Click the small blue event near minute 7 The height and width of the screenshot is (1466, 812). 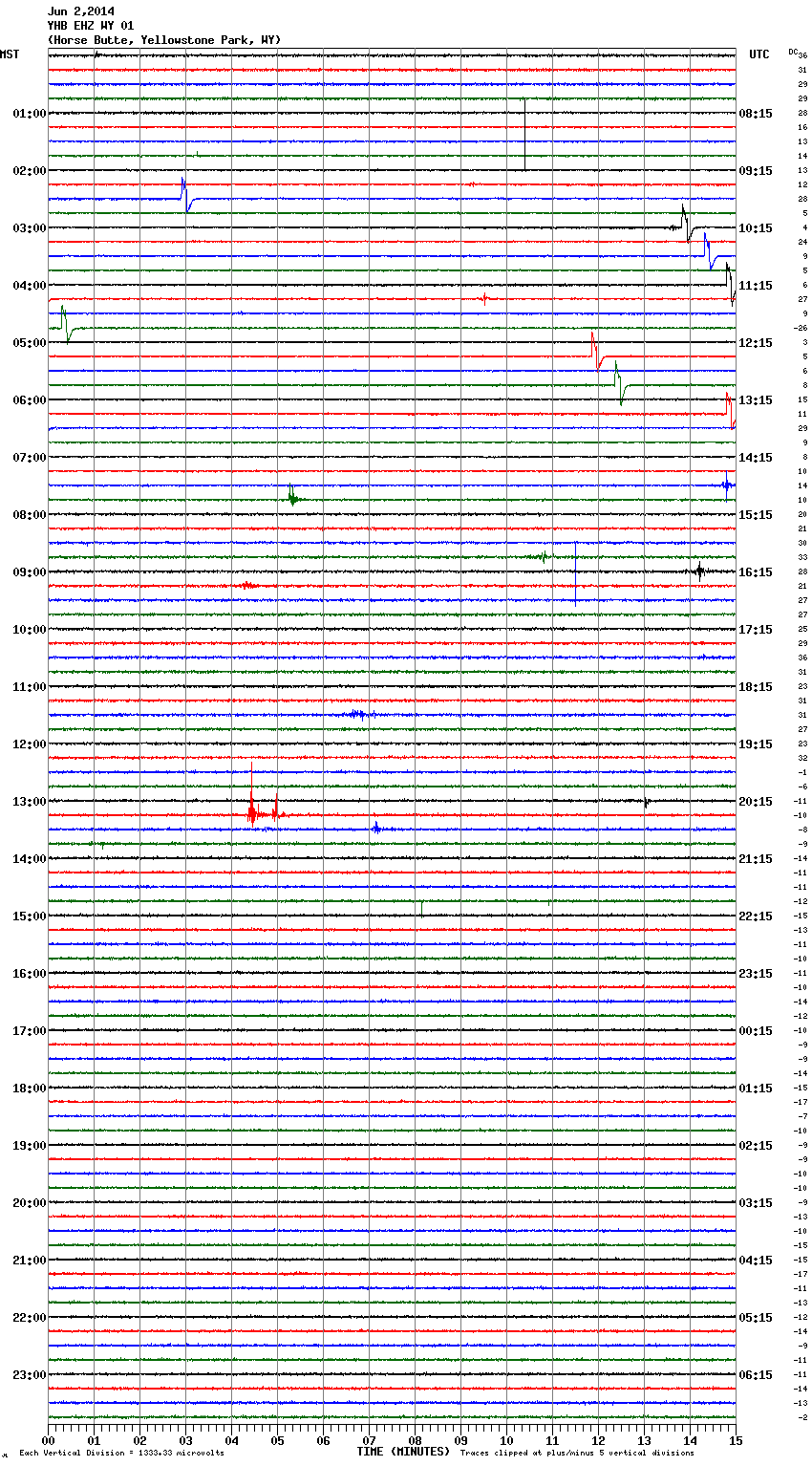pos(376,828)
